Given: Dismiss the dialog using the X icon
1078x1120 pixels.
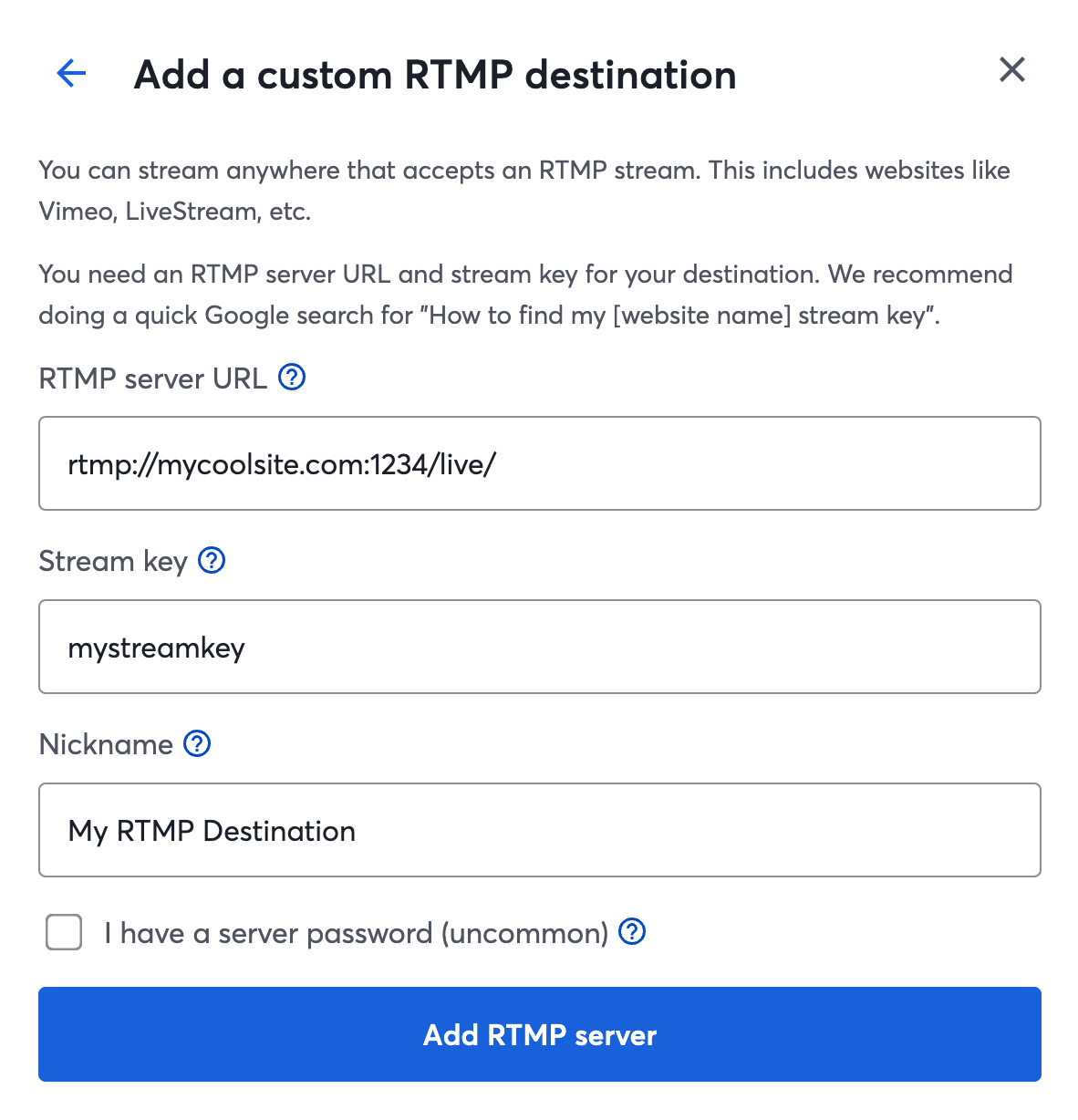Looking at the screenshot, I should (x=1011, y=69).
